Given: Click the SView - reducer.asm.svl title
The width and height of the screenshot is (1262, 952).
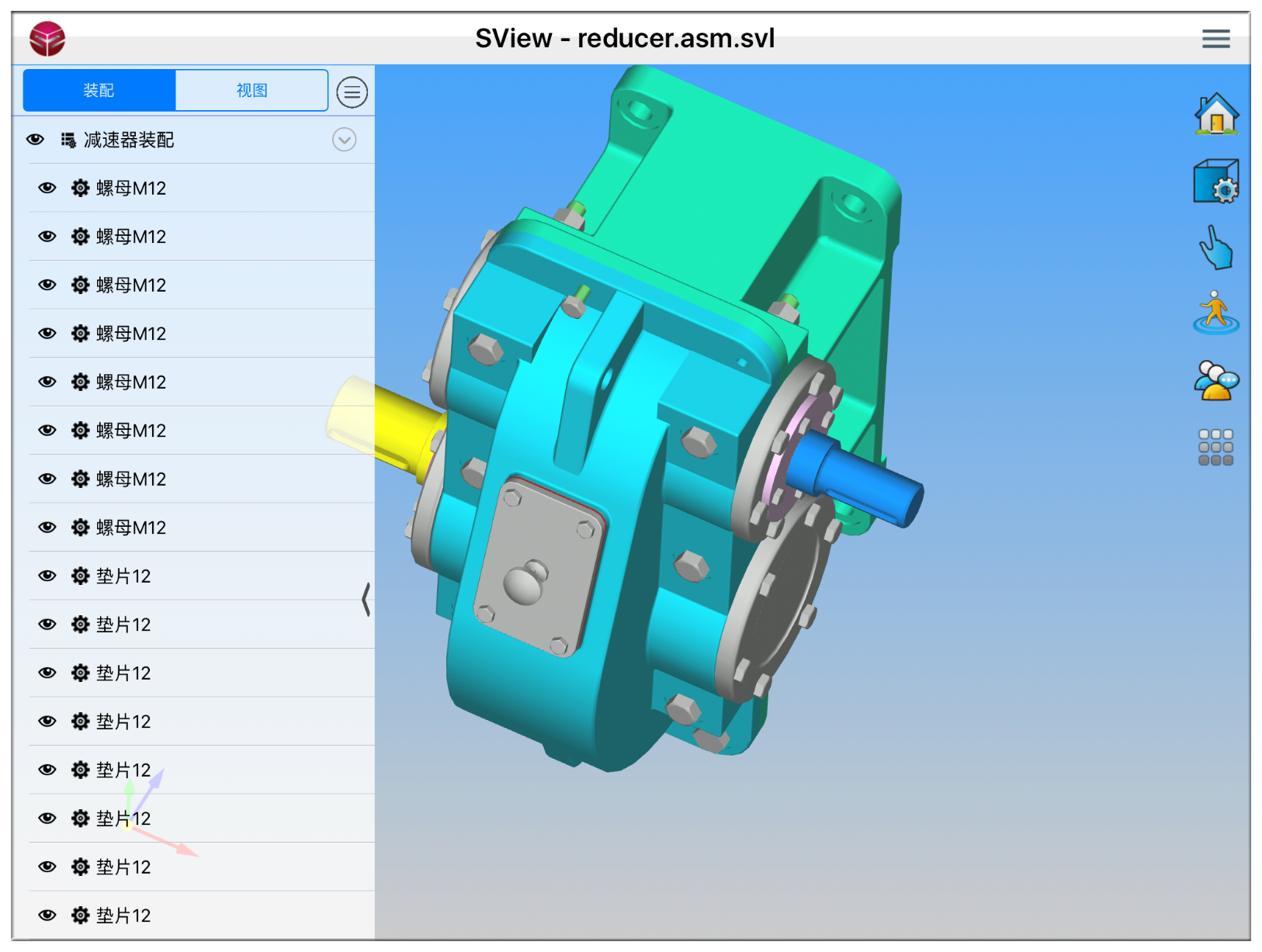Looking at the screenshot, I should (x=625, y=38).
